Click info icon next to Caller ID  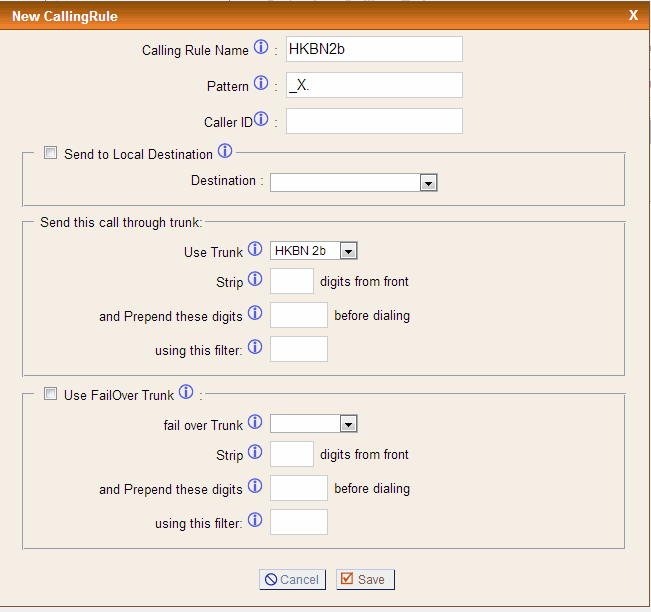click(x=261, y=119)
